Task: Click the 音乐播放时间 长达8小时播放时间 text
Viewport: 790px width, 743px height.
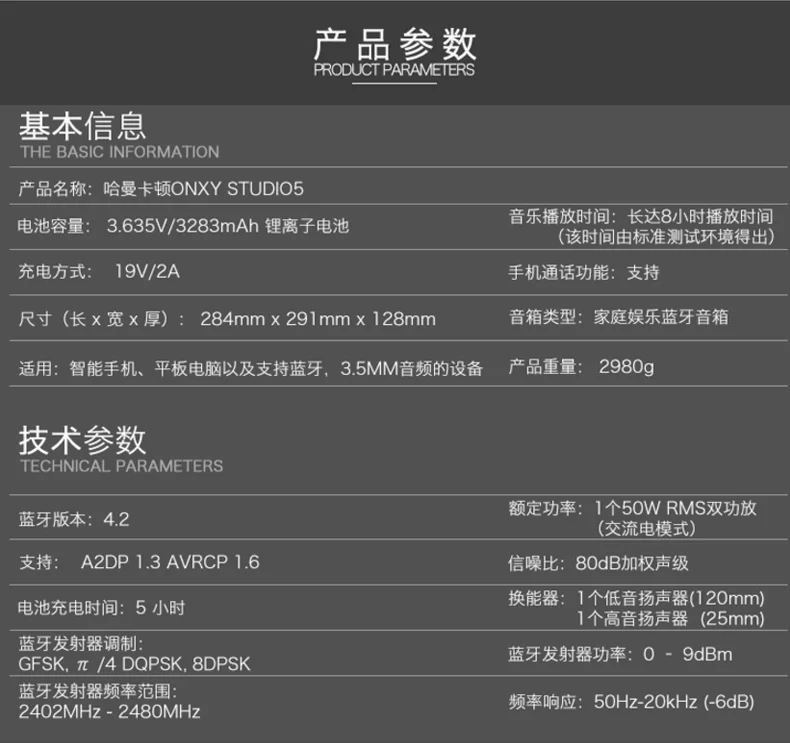Action: (x=641, y=217)
